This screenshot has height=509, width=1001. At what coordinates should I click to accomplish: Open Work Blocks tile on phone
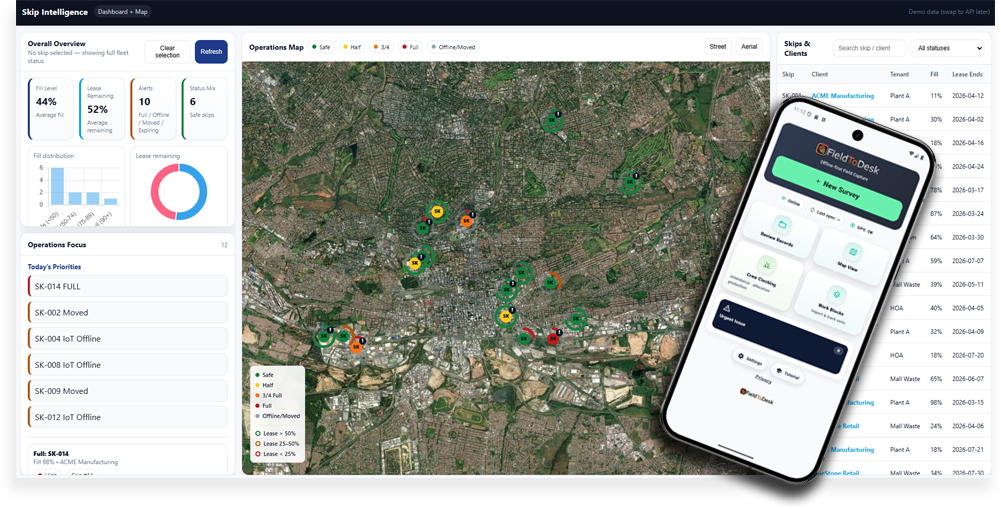click(834, 302)
